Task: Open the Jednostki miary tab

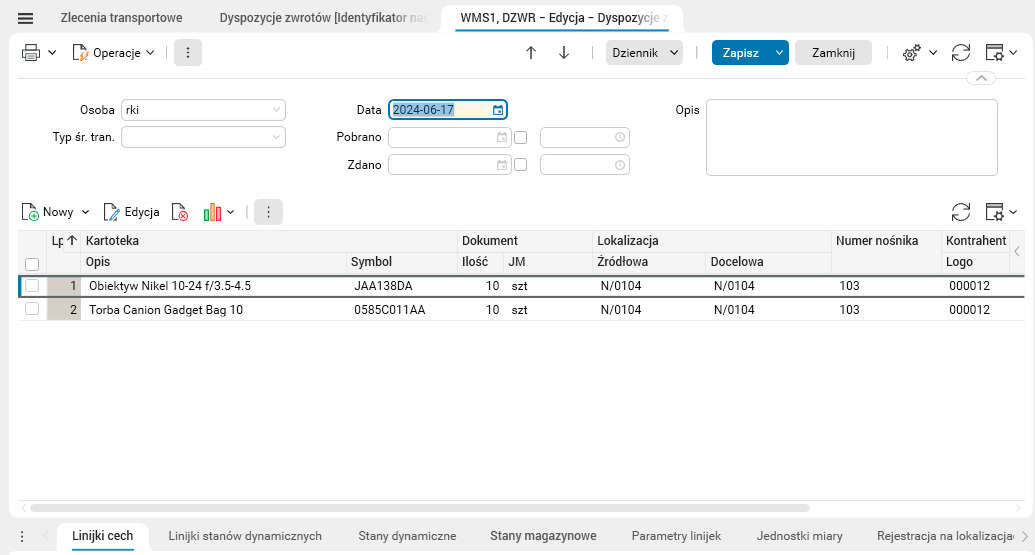Action: 799,536
